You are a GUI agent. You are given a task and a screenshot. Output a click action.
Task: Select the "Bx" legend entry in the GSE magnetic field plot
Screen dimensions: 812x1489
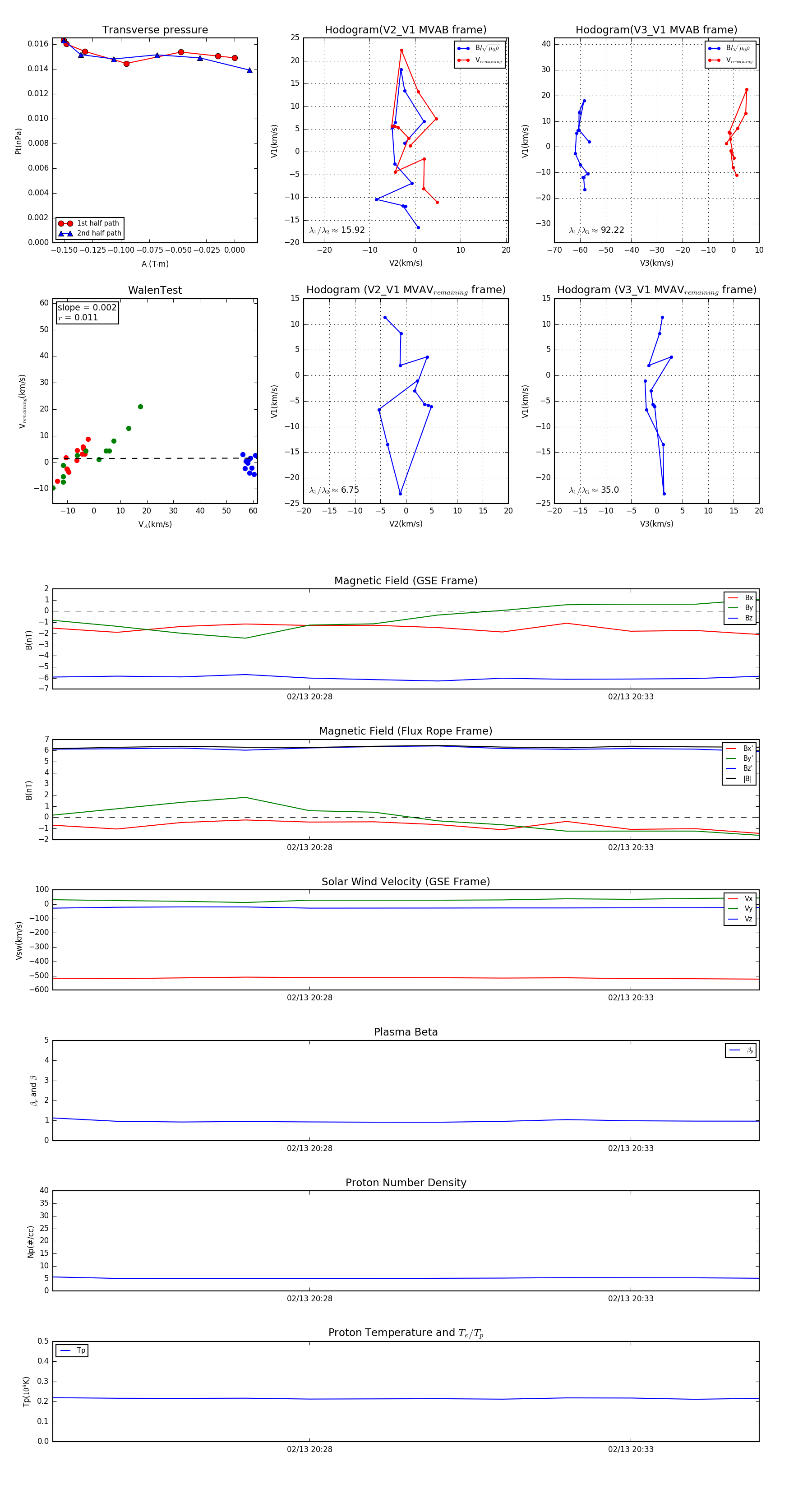point(741,598)
